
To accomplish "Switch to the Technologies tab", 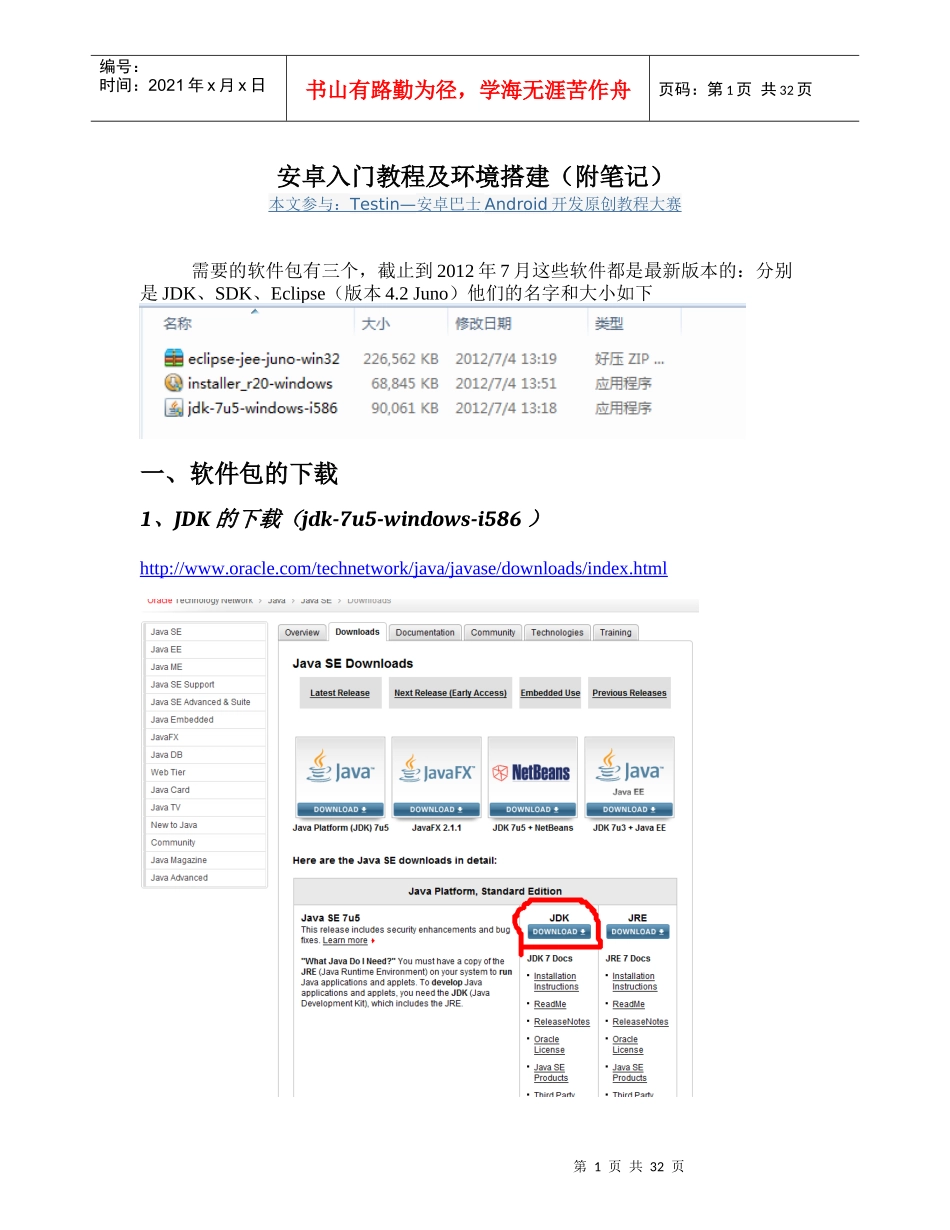I will coord(557,632).
